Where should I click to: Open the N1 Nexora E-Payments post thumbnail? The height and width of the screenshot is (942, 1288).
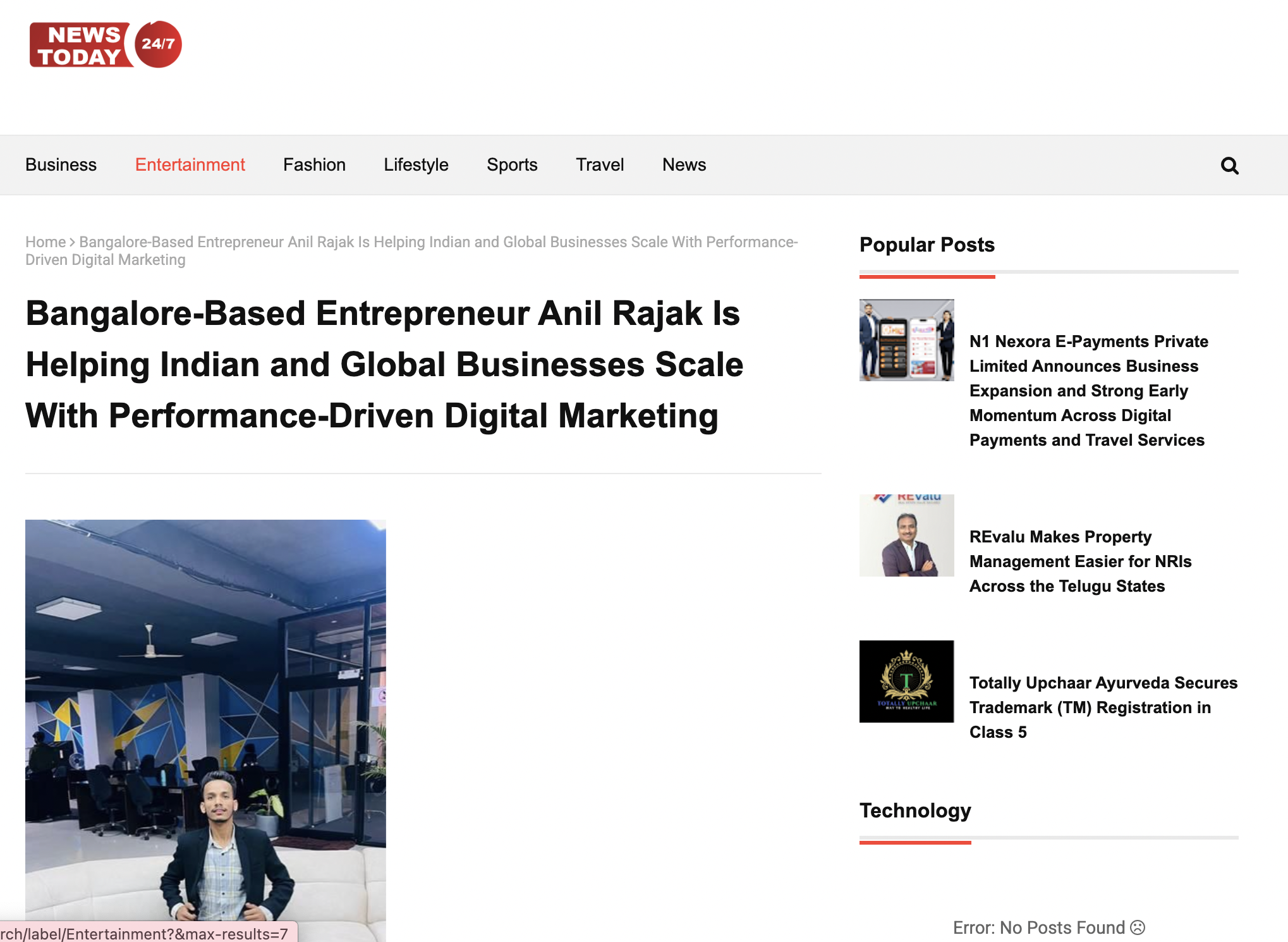click(906, 340)
